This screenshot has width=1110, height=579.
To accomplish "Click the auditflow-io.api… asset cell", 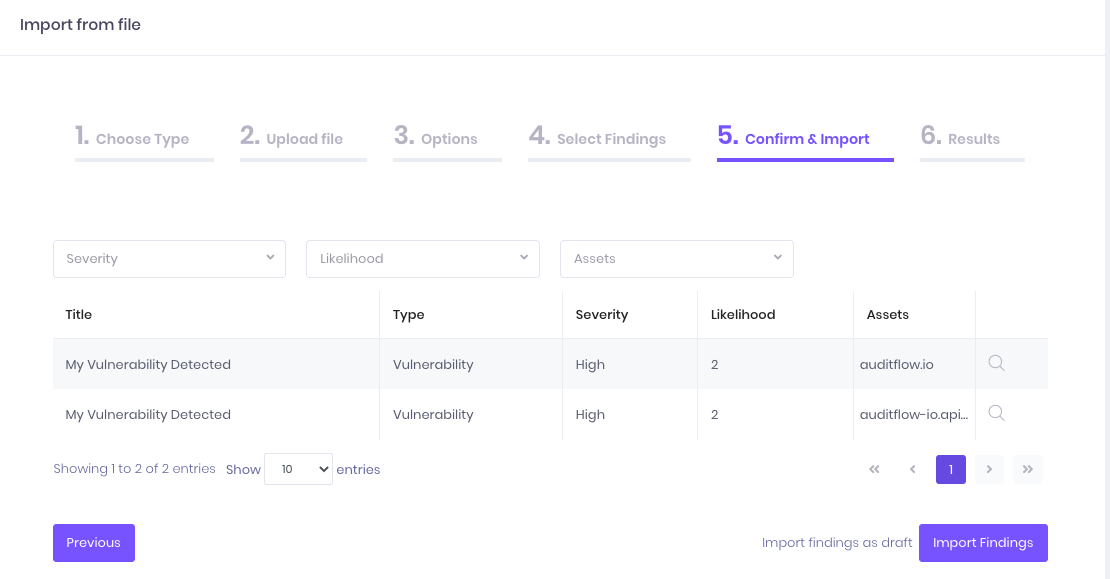I will click(x=914, y=415).
